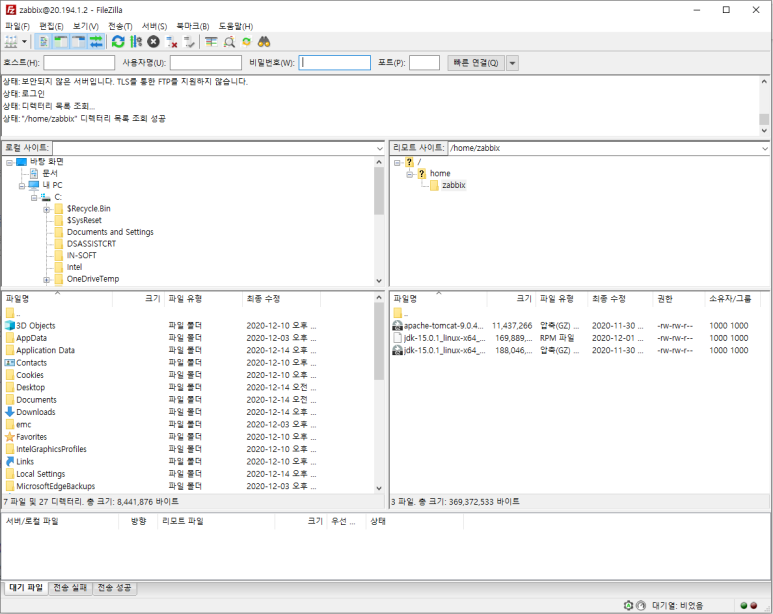
Task: Switch to the 대기 파일 tab
Action: coord(26,588)
